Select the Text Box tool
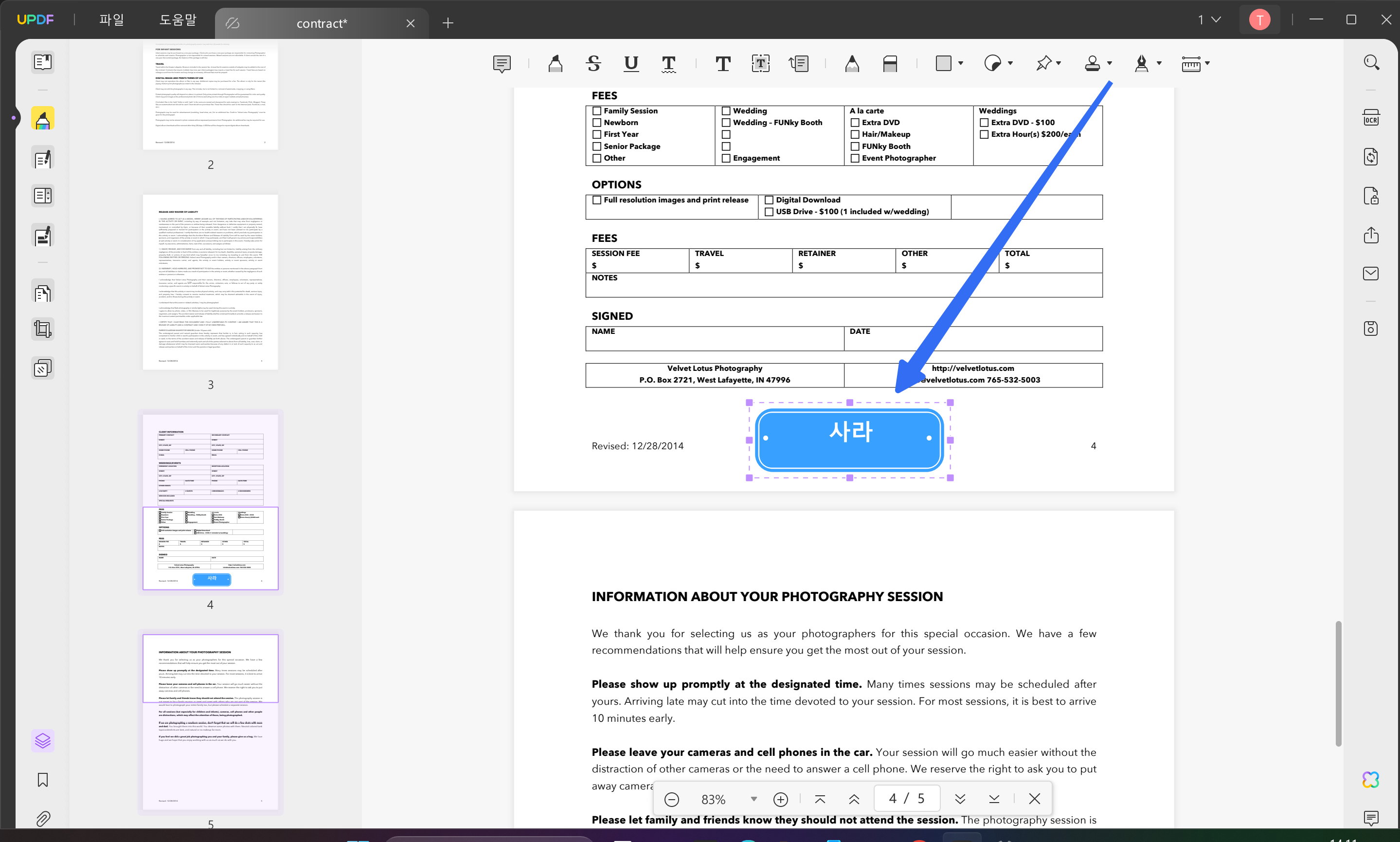This screenshot has height=842, width=1400. [x=761, y=64]
